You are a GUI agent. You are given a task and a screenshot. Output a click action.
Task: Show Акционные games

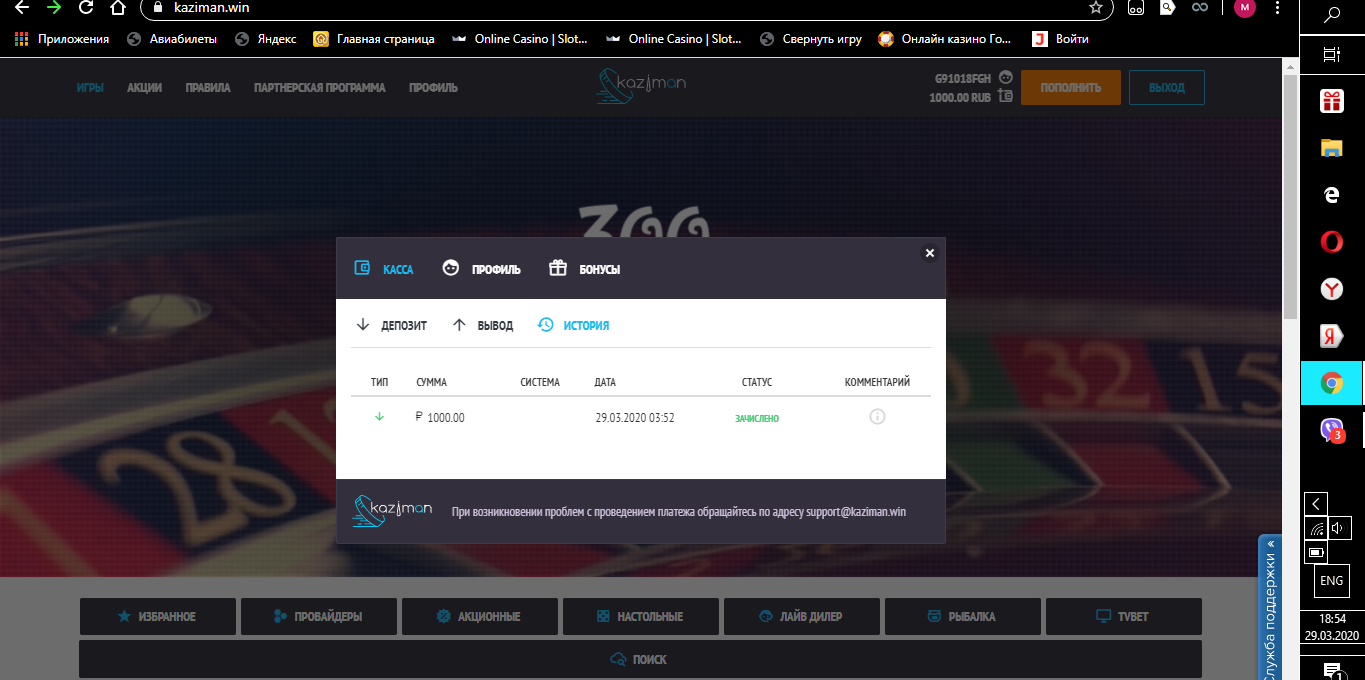[480, 617]
